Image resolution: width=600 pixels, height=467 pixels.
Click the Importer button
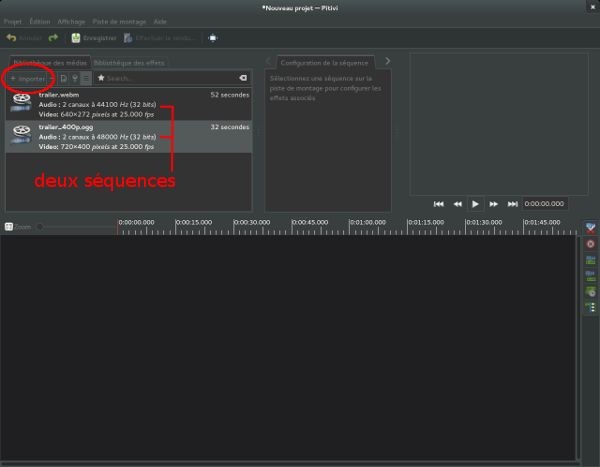point(29,77)
